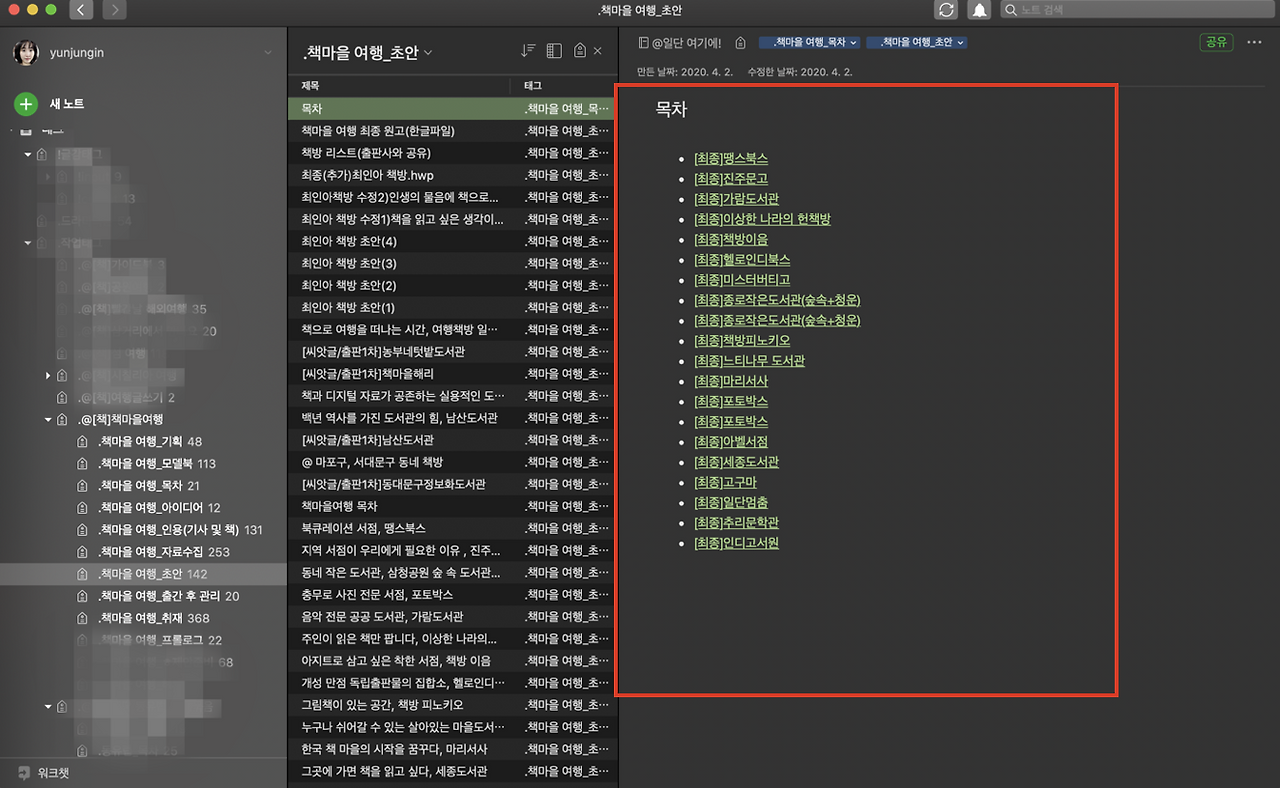
Task: Open sort options in the note list header
Action: click(529, 51)
